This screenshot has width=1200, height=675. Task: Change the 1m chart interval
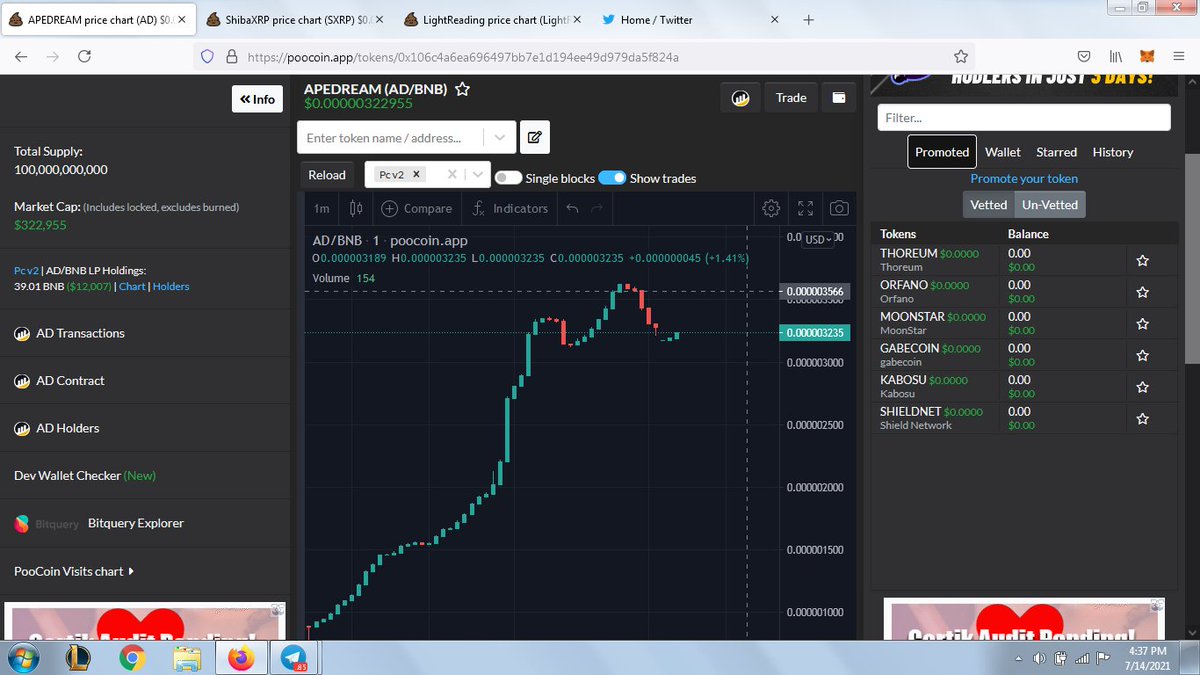pyautogui.click(x=321, y=208)
